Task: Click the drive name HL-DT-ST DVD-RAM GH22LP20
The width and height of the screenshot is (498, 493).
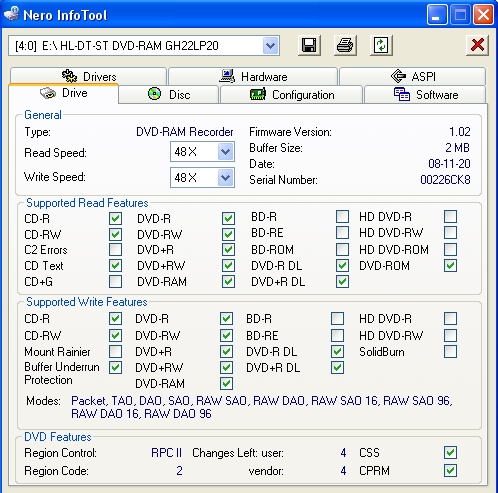Action: pos(140,45)
